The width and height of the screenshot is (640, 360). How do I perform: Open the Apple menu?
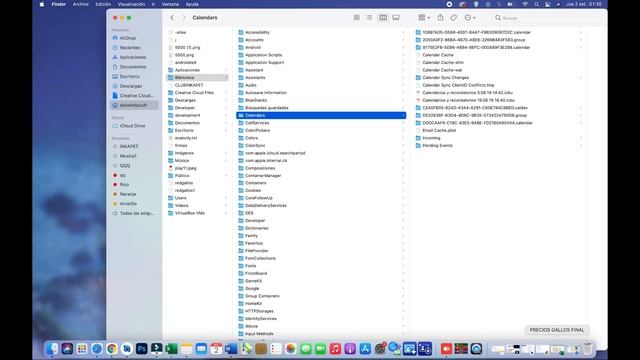42,4
